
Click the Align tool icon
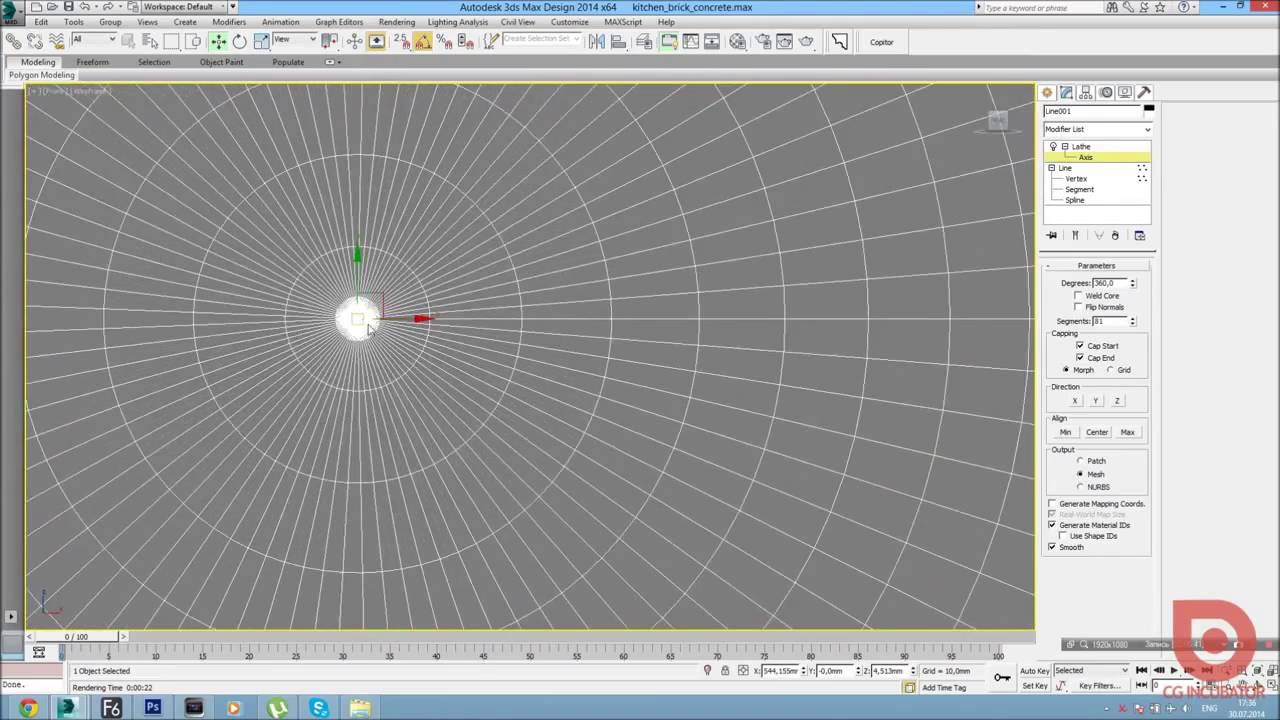(x=618, y=41)
